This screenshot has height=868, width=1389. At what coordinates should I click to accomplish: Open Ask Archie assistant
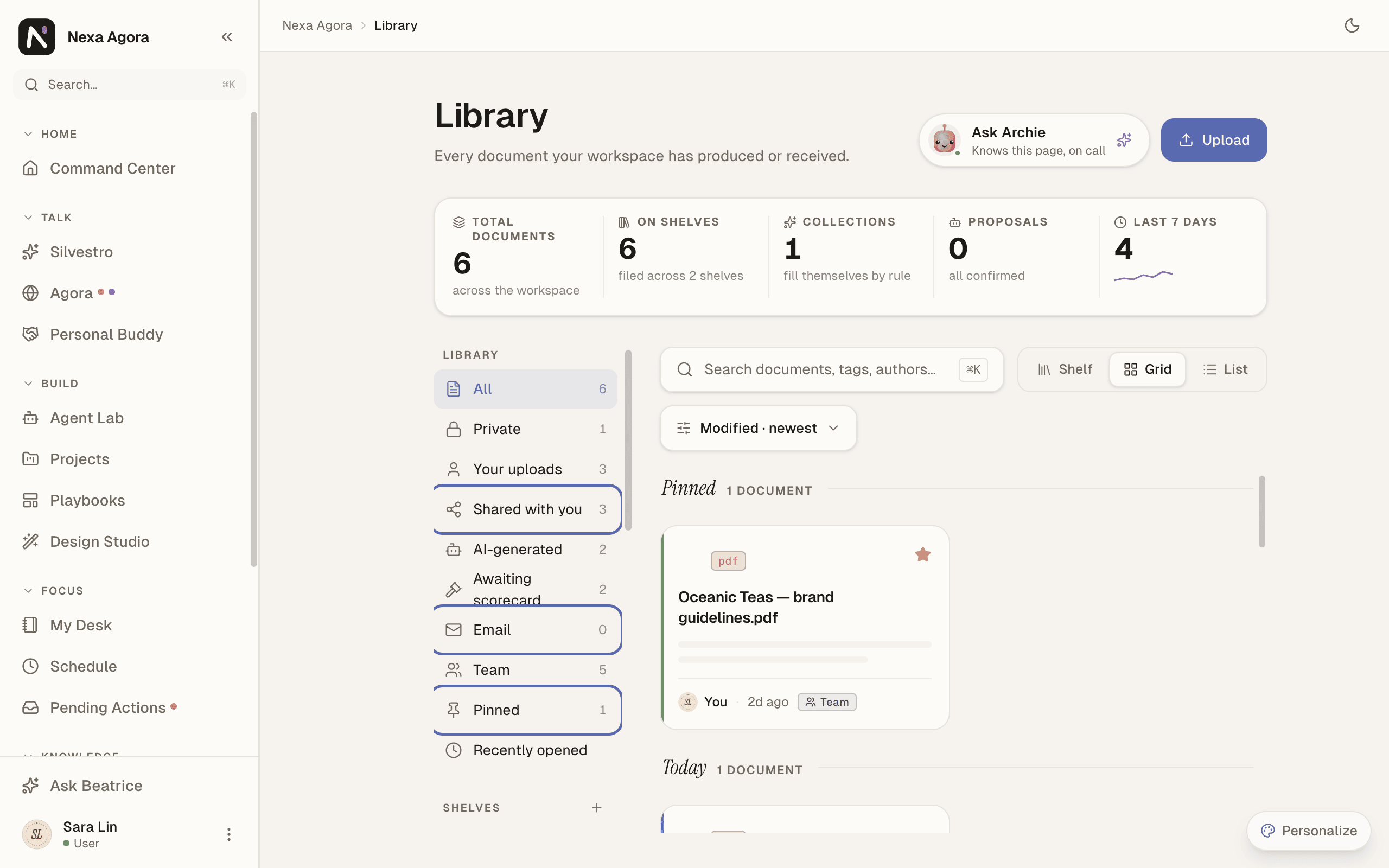[x=1034, y=141]
